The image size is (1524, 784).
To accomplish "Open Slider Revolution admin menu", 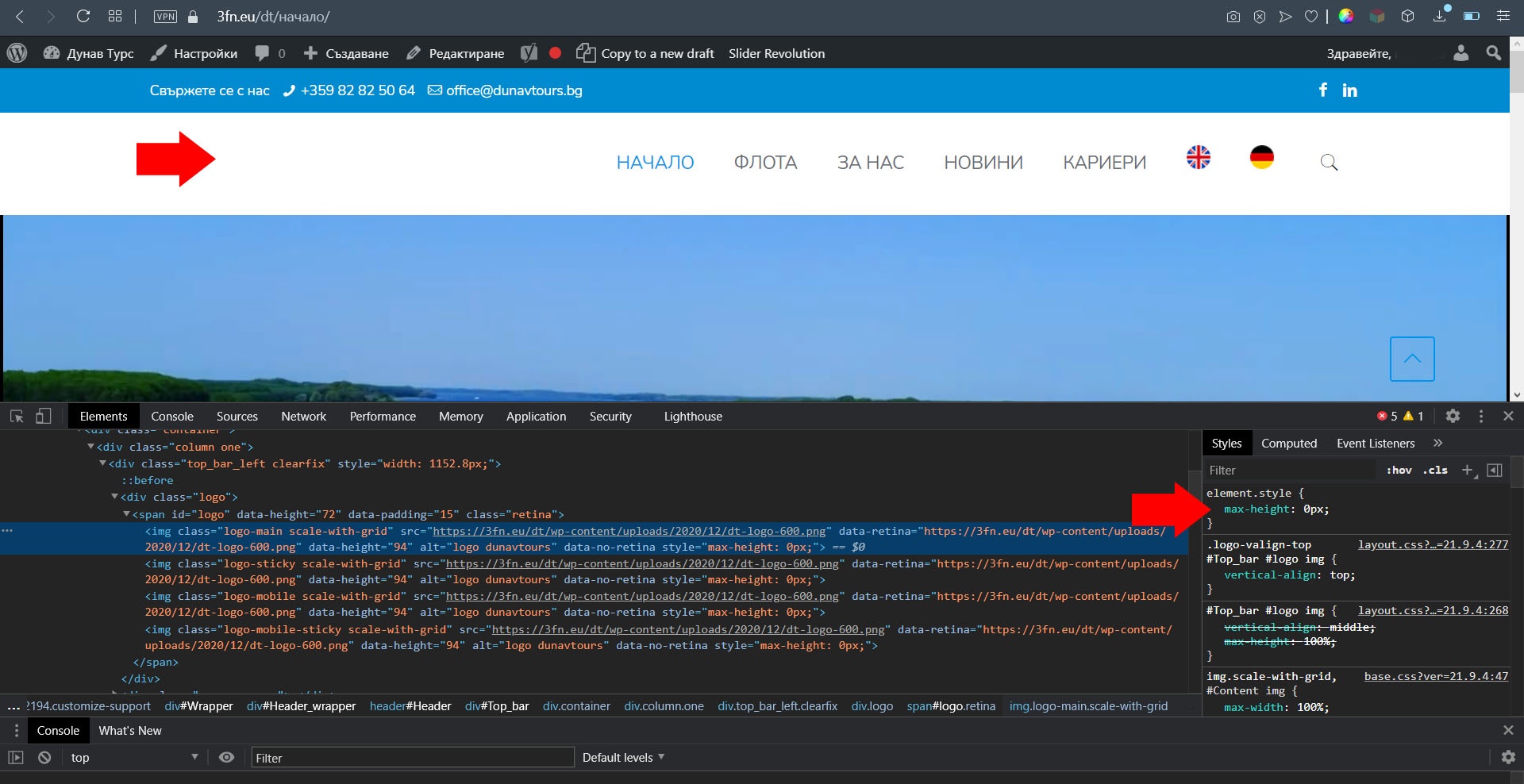I will [x=776, y=53].
